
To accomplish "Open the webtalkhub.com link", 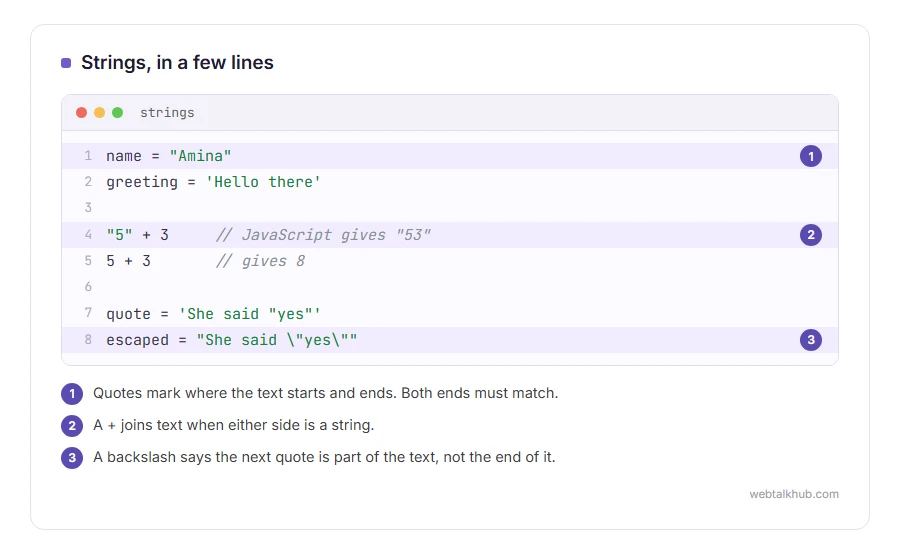I will pos(794,494).
